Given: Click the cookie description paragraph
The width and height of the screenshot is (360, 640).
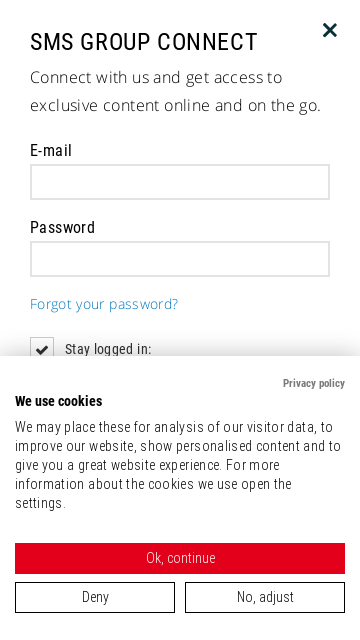Looking at the screenshot, I should (x=178, y=465).
